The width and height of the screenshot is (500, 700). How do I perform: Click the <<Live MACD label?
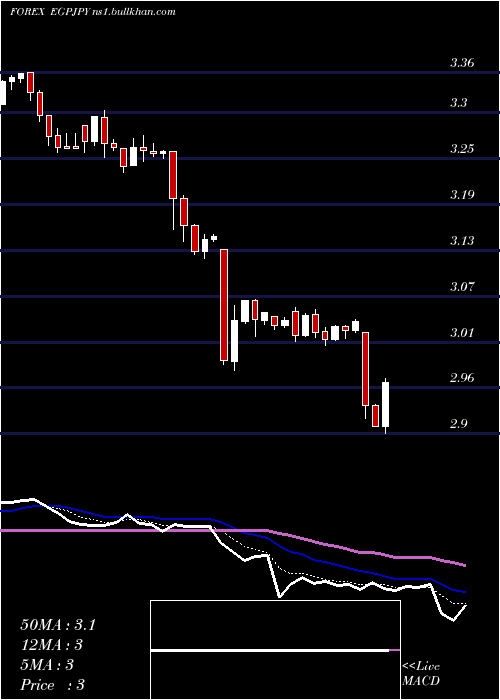point(421,674)
